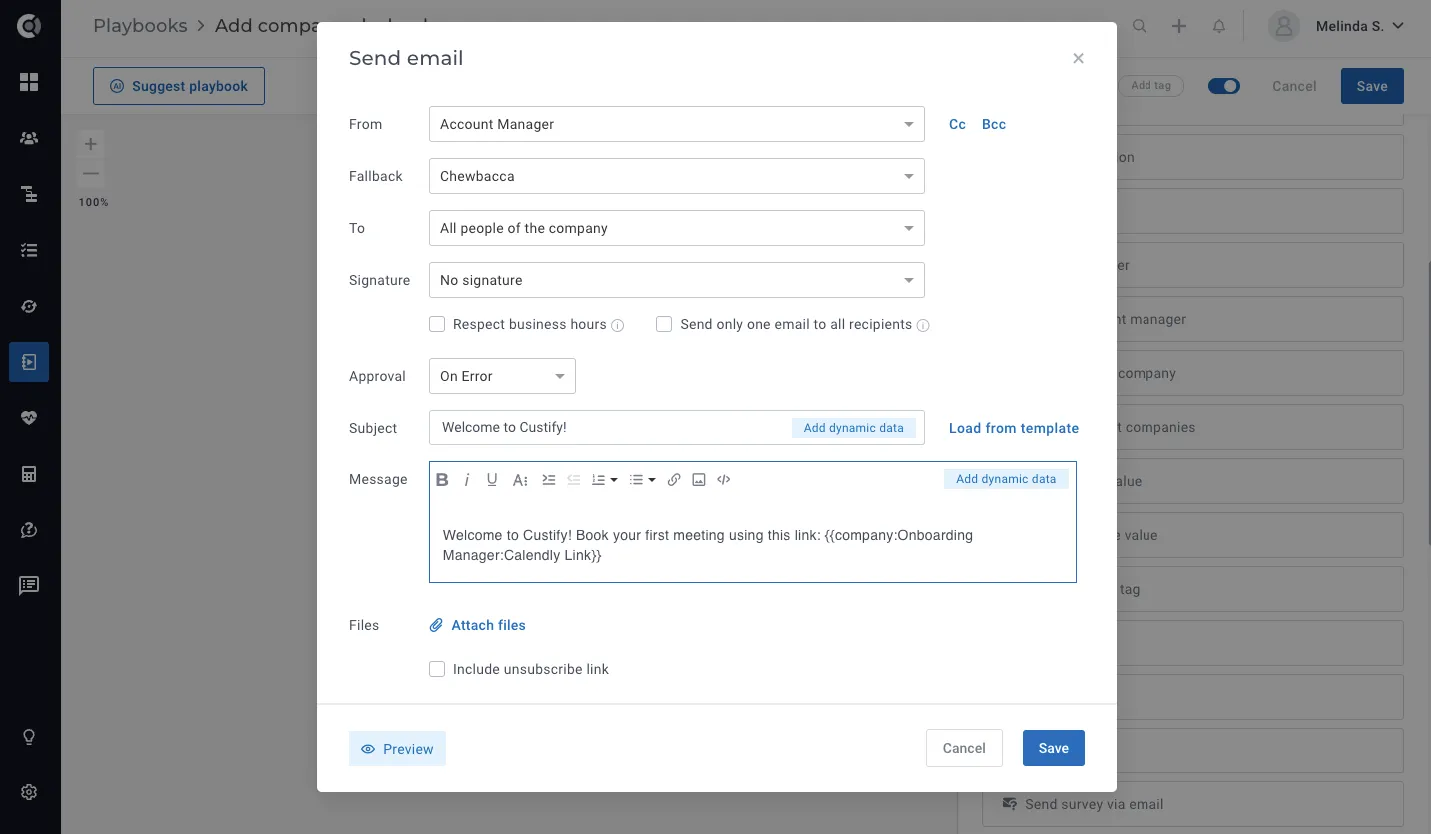The width and height of the screenshot is (1431, 834).
Task: Open the dashboard grid icon in sidebar
Action: (x=29, y=82)
